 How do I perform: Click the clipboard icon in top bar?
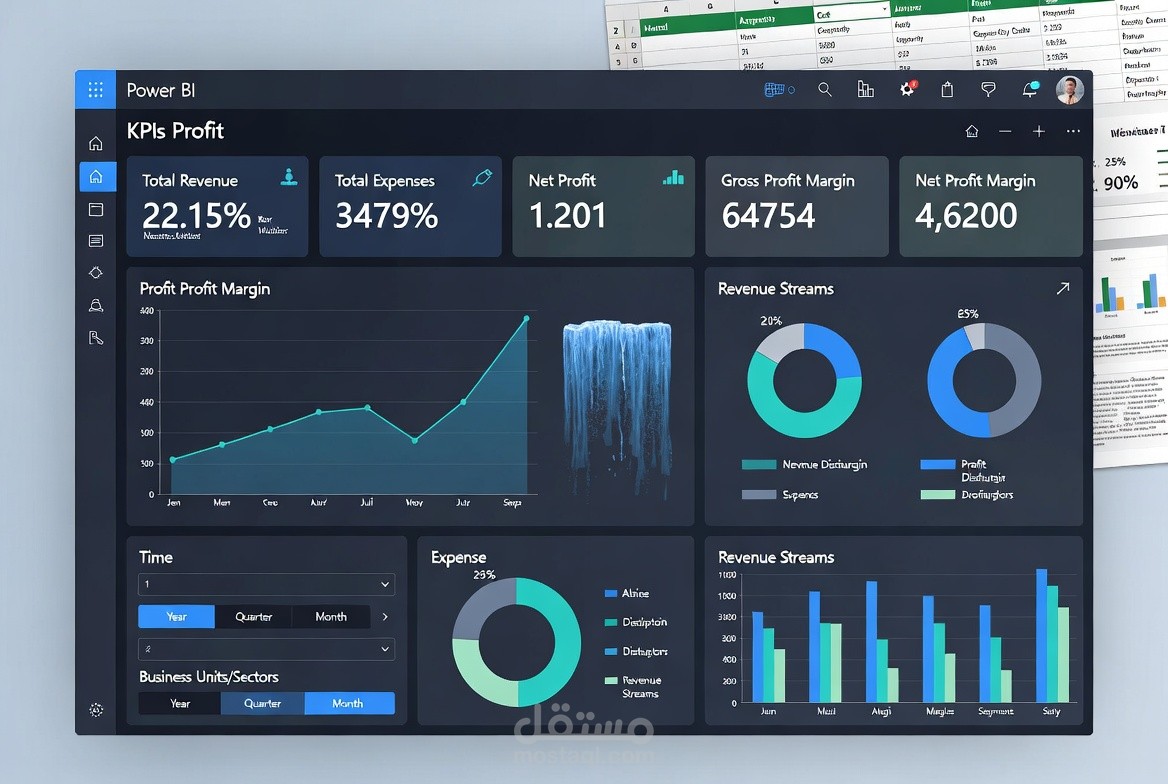coord(948,89)
